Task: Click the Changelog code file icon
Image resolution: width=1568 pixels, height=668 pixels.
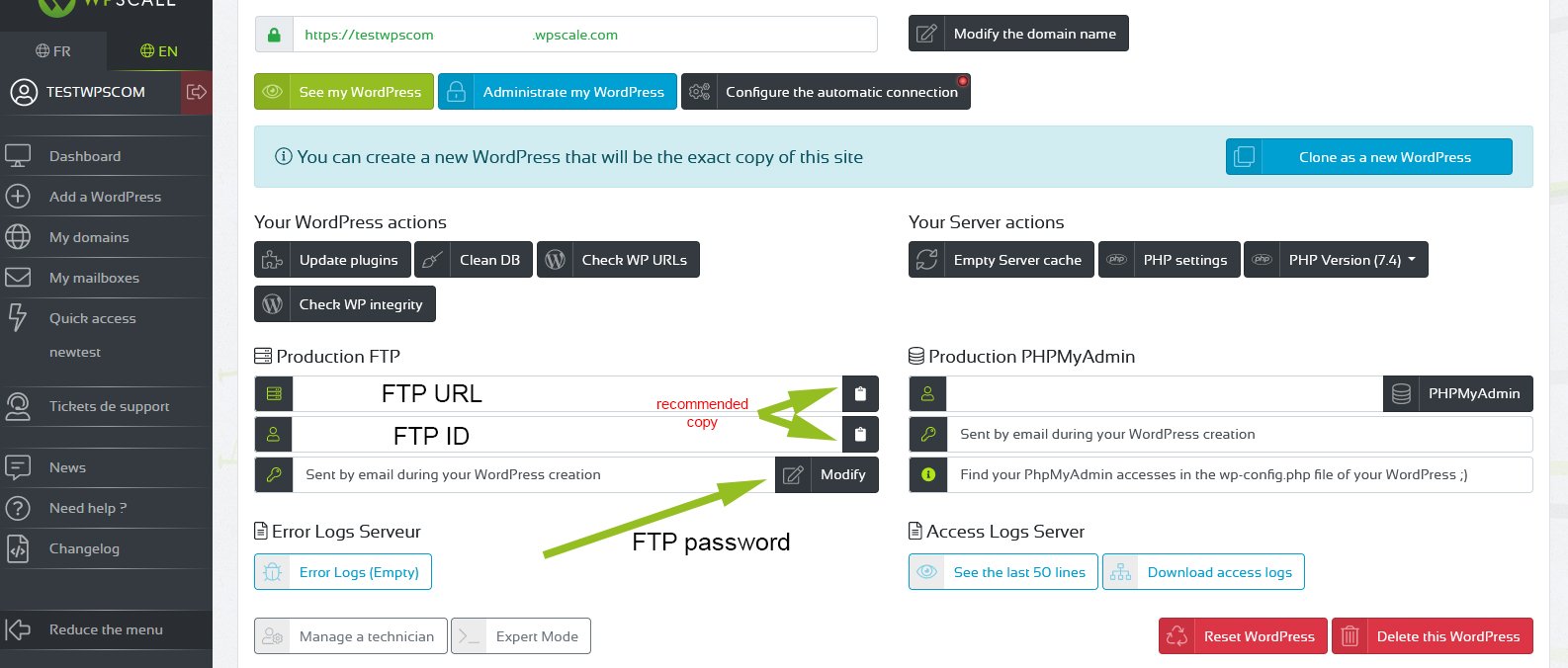Action: click(18, 548)
